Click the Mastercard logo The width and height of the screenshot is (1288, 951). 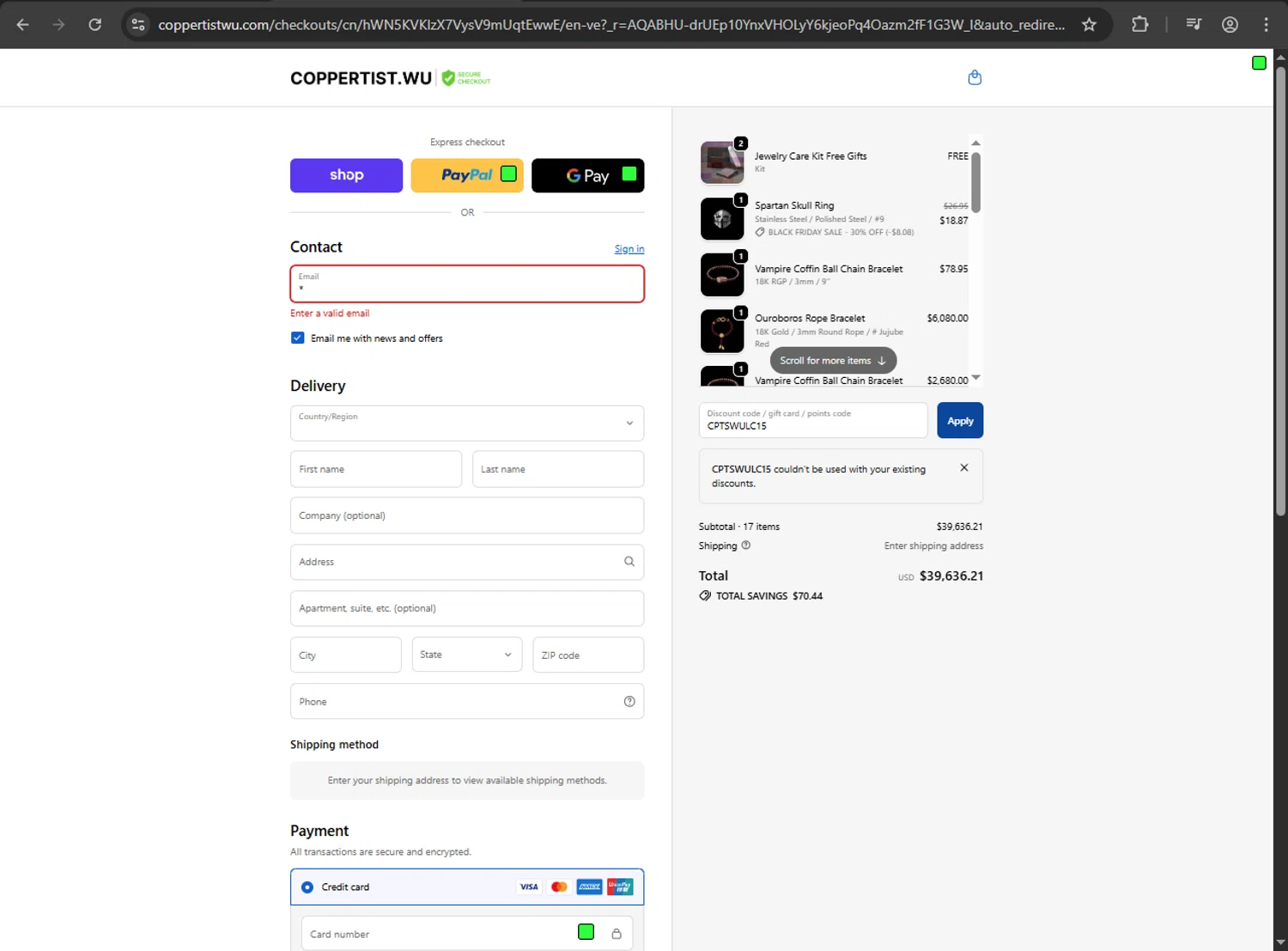click(559, 887)
